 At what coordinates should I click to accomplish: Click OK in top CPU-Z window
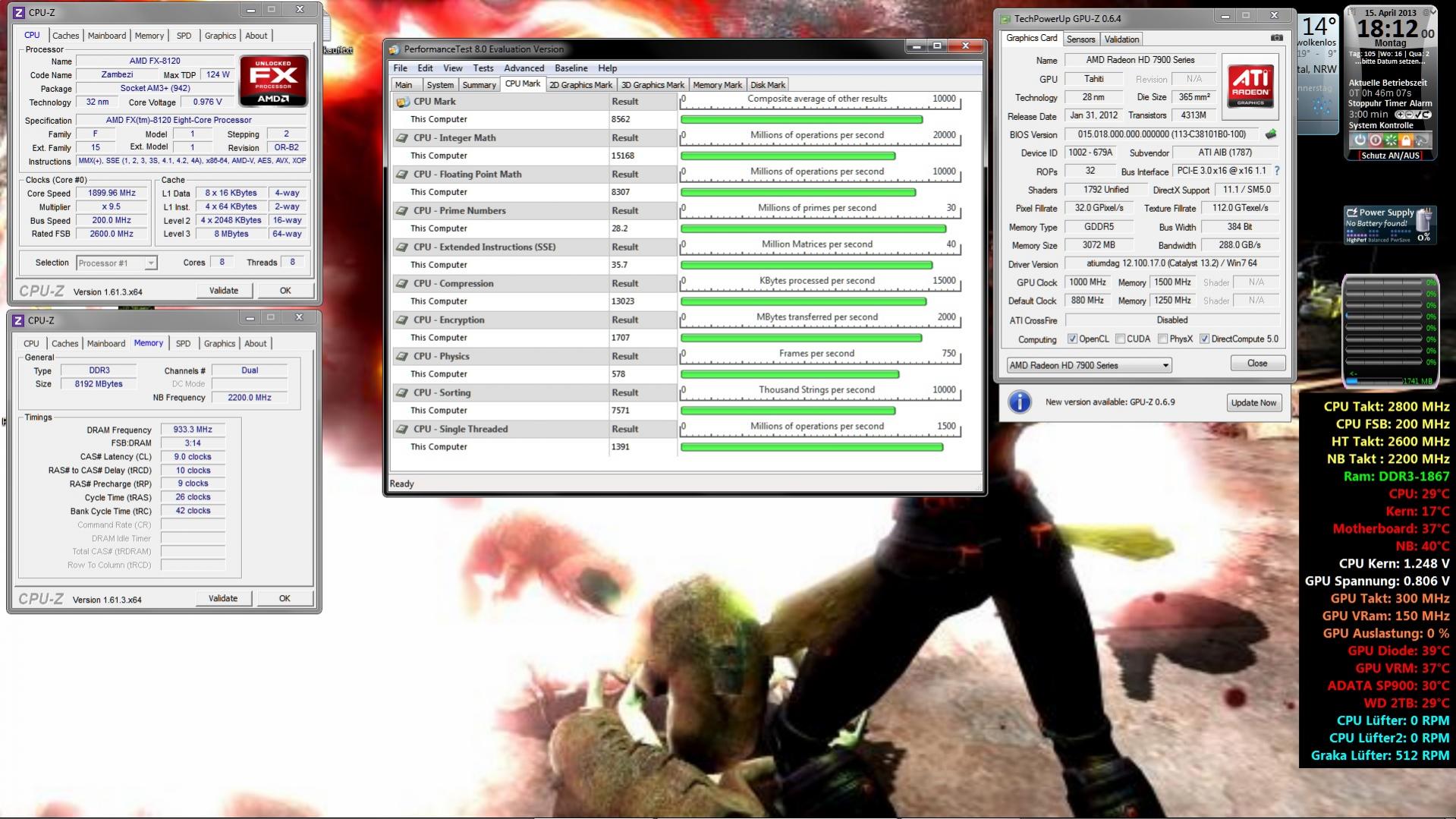point(285,291)
